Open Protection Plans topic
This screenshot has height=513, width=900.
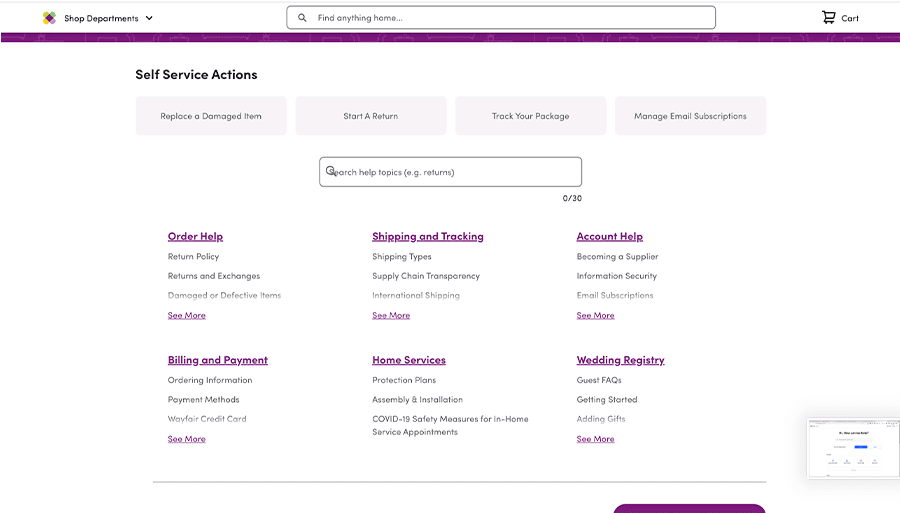point(404,380)
